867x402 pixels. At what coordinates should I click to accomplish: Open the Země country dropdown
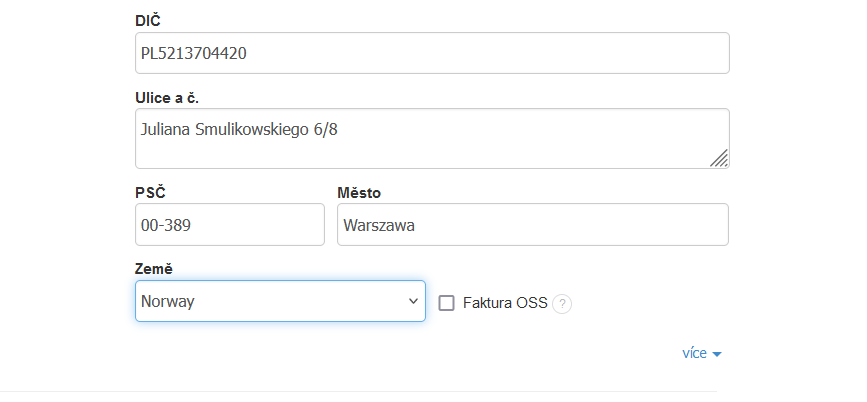(x=280, y=301)
